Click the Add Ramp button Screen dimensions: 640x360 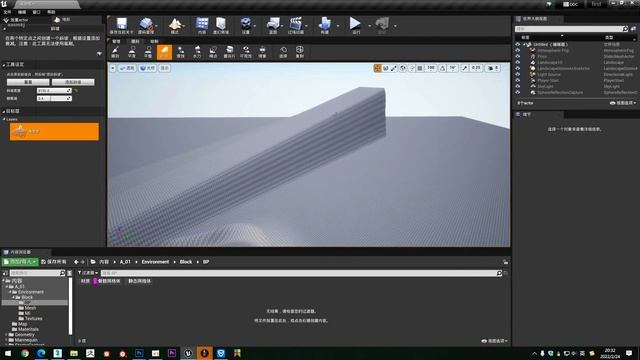[x=73, y=82]
